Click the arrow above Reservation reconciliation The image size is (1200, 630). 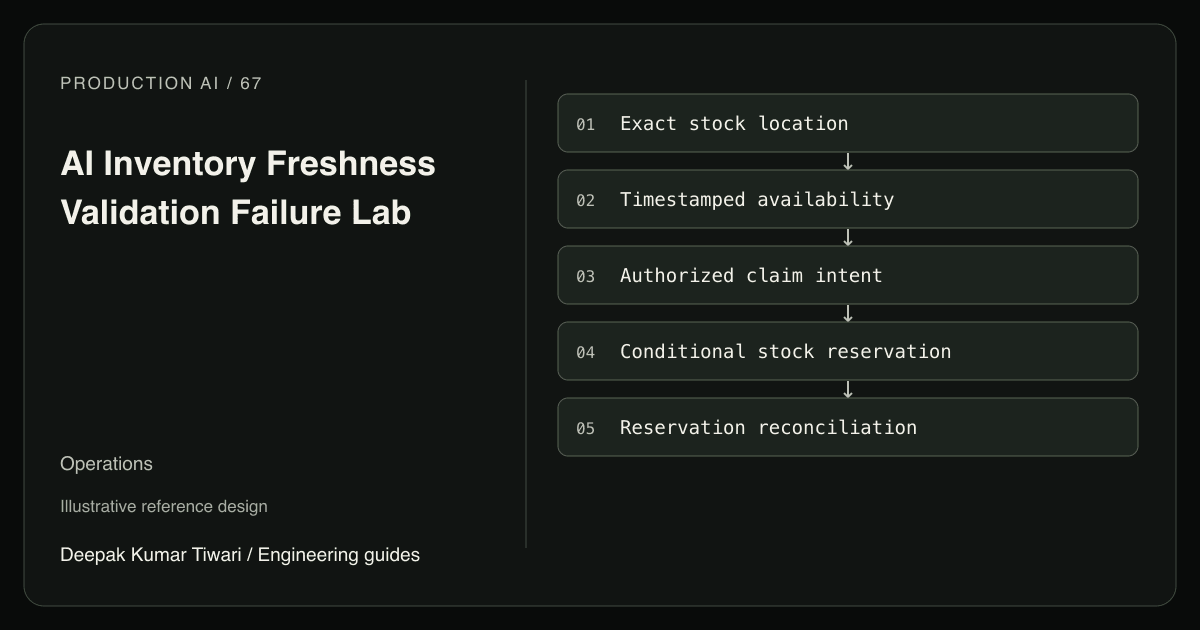(x=848, y=389)
